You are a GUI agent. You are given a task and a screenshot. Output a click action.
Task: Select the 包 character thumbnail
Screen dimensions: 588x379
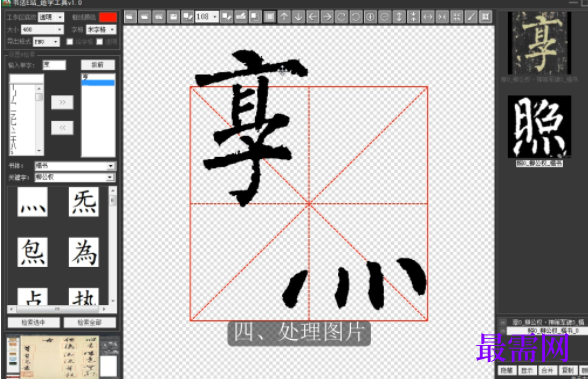point(33,252)
